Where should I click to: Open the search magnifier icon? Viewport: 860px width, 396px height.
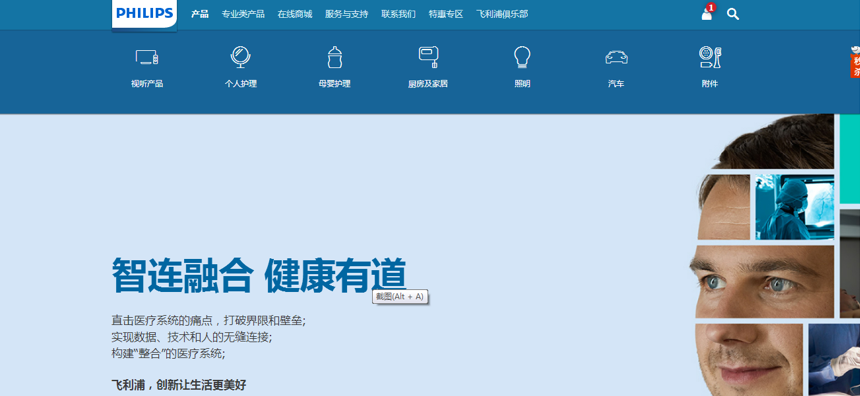pyautogui.click(x=733, y=14)
